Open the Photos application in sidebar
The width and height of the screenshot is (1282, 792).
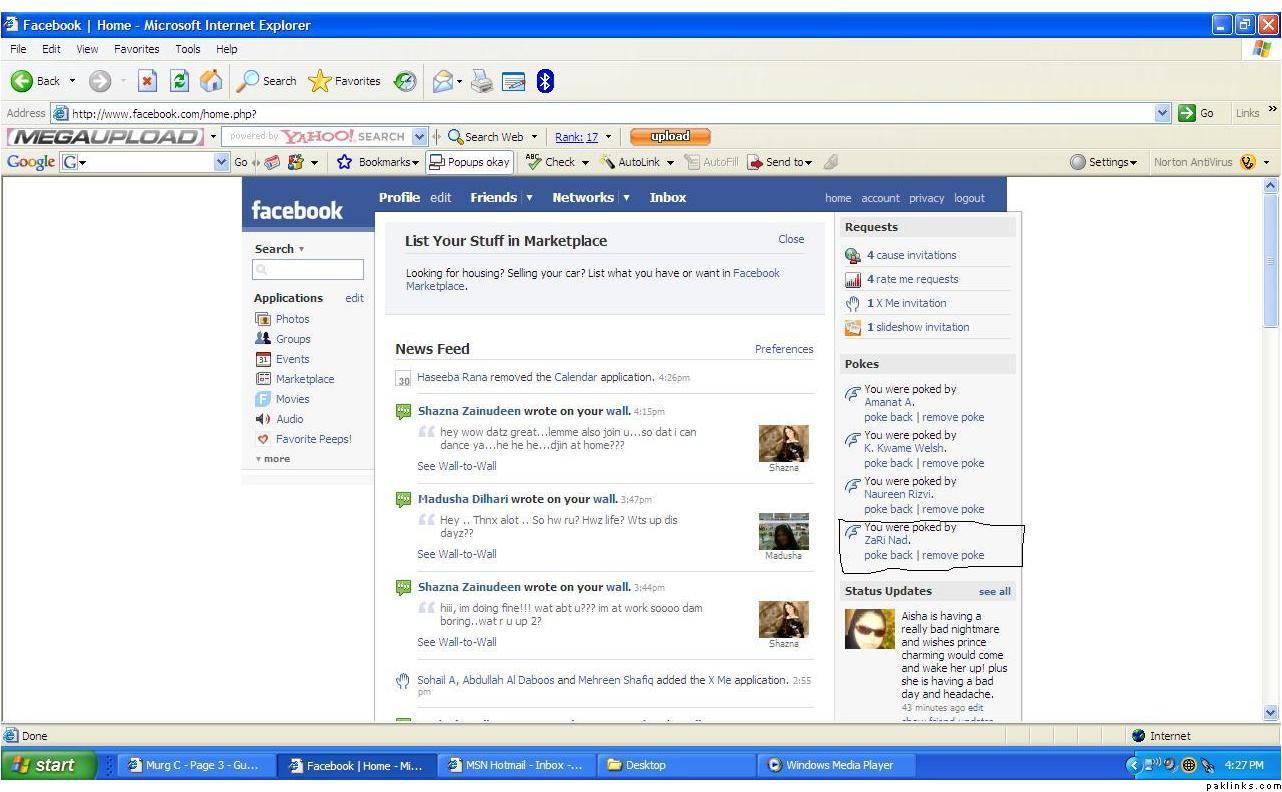292,319
